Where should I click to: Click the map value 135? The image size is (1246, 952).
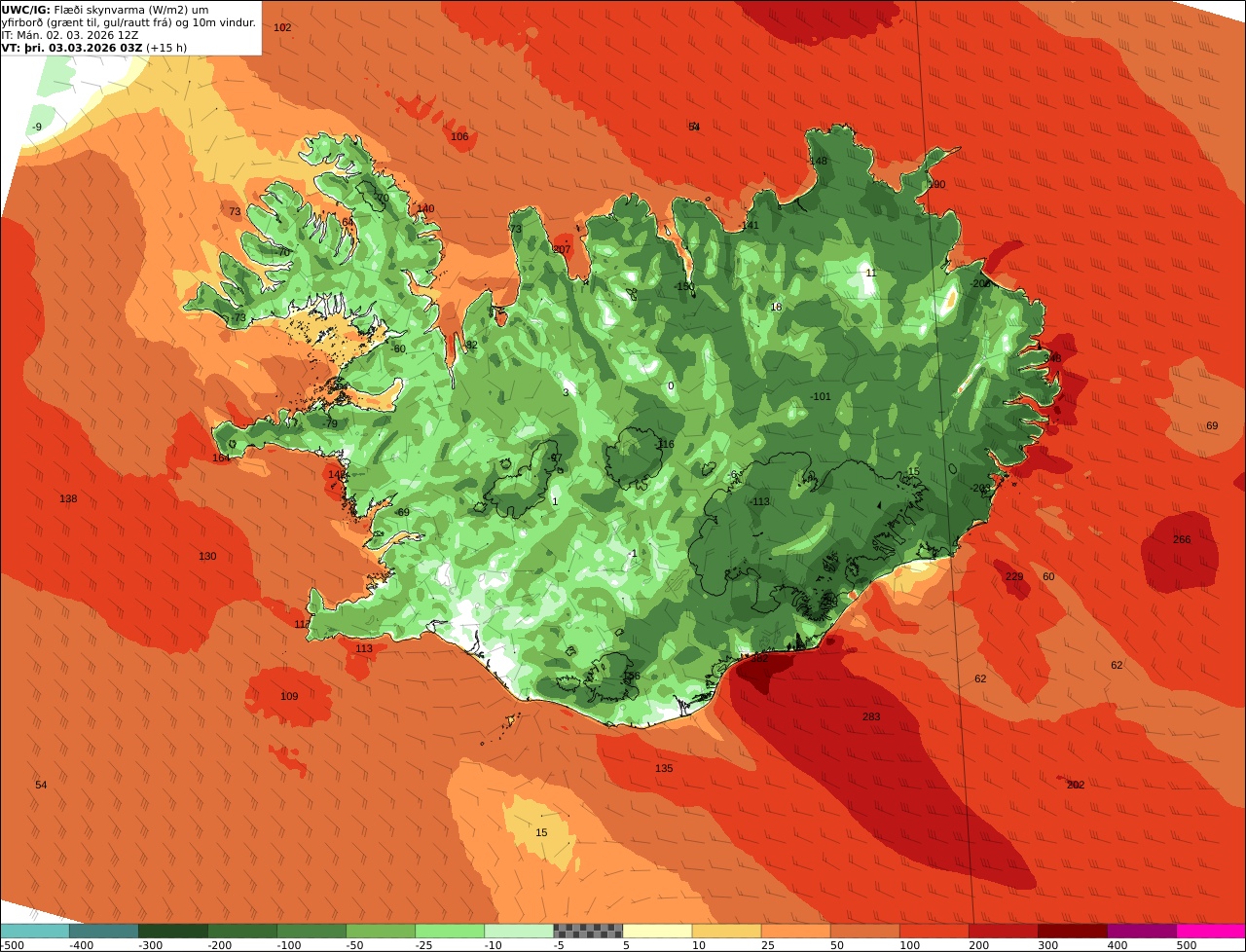click(664, 768)
